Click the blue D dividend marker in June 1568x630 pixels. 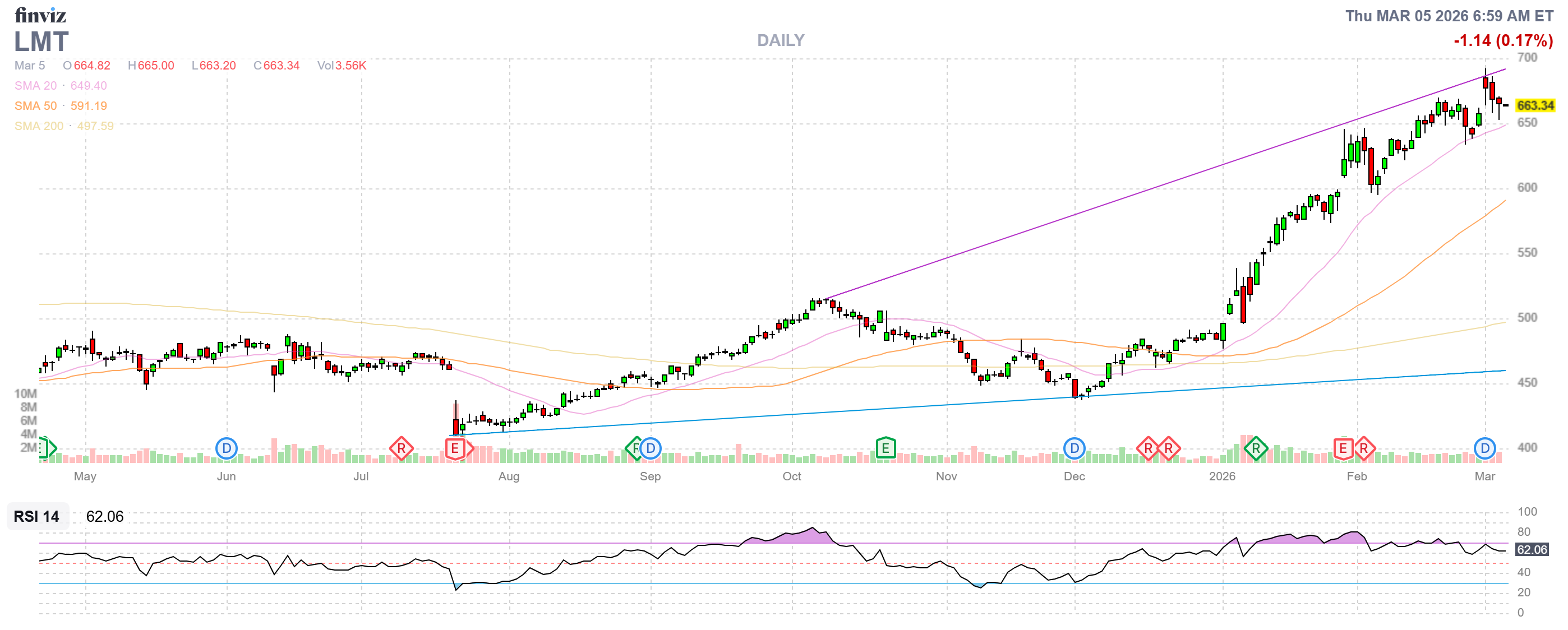(x=227, y=450)
